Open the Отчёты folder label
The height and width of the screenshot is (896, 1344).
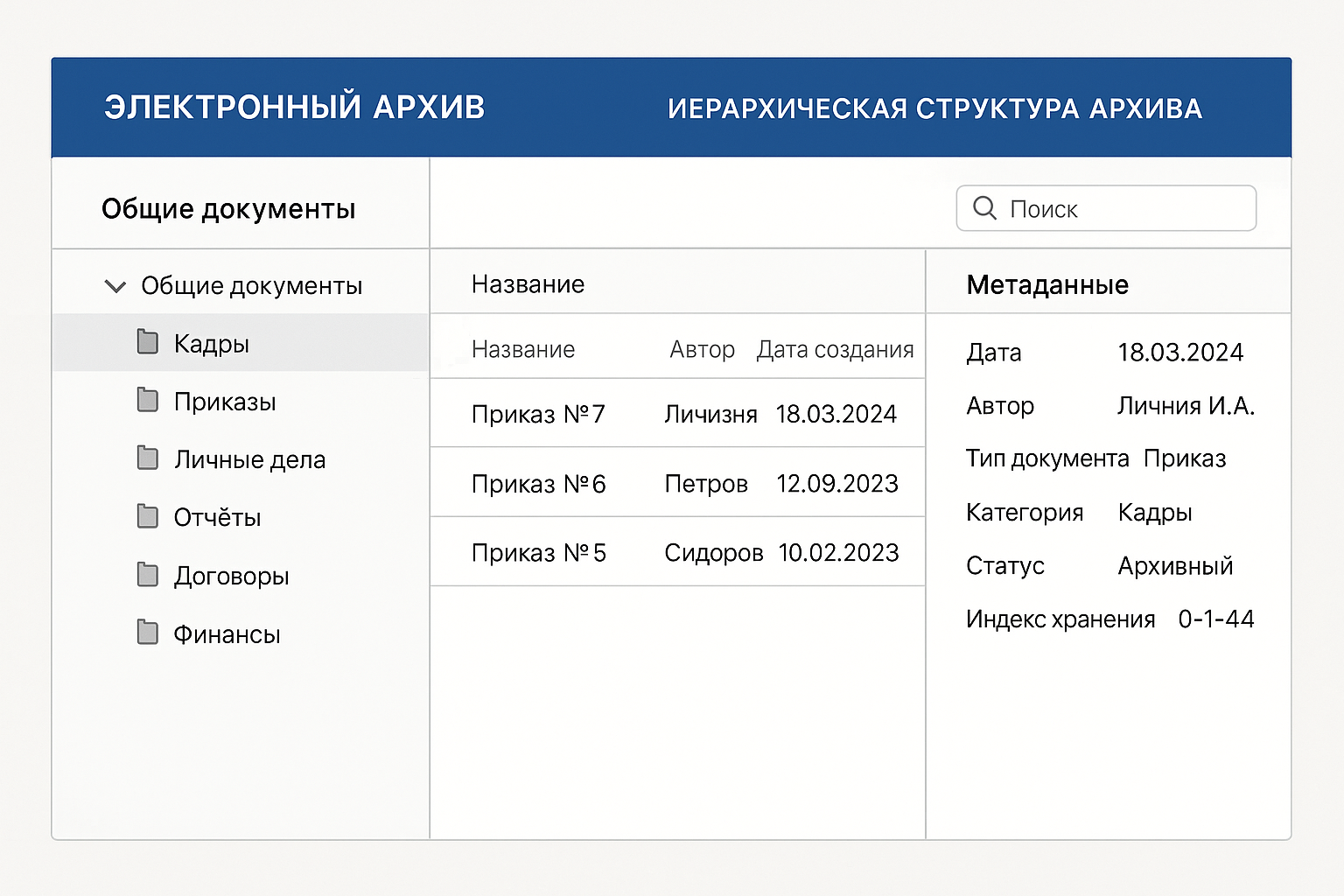[x=217, y=517]
